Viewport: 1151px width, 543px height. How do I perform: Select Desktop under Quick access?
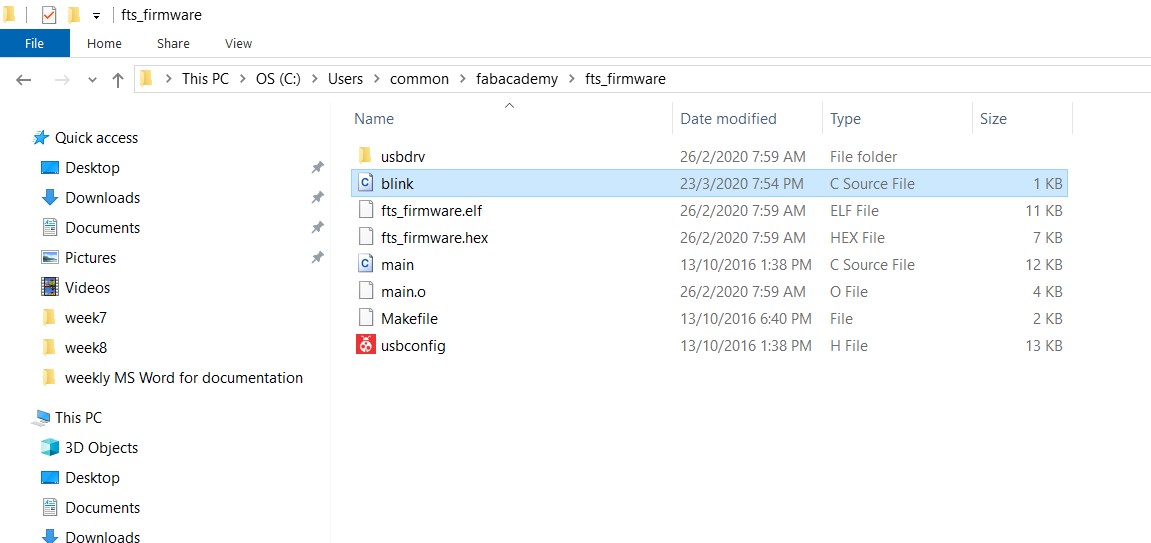(92, 168)
